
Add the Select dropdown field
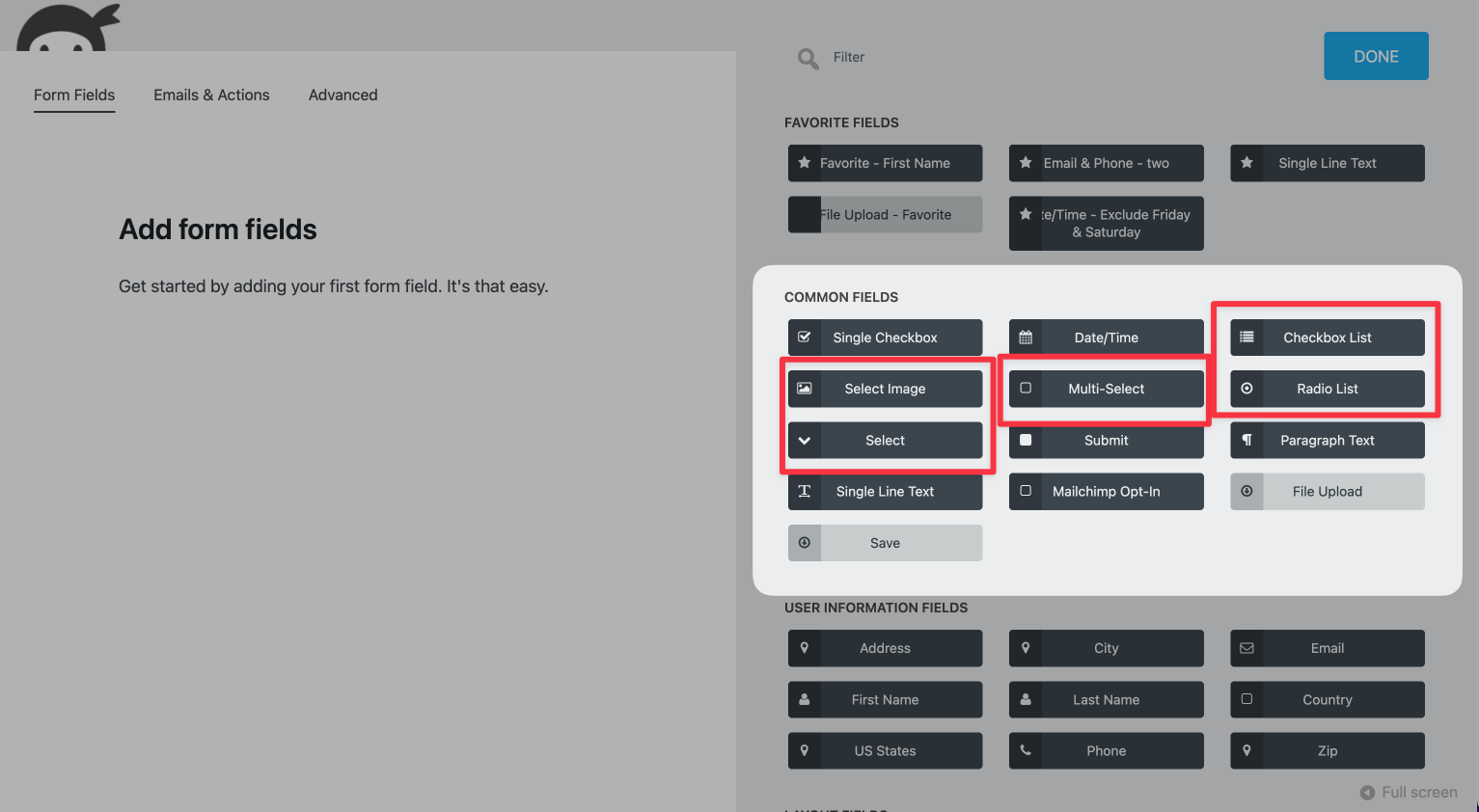point(885,441)
